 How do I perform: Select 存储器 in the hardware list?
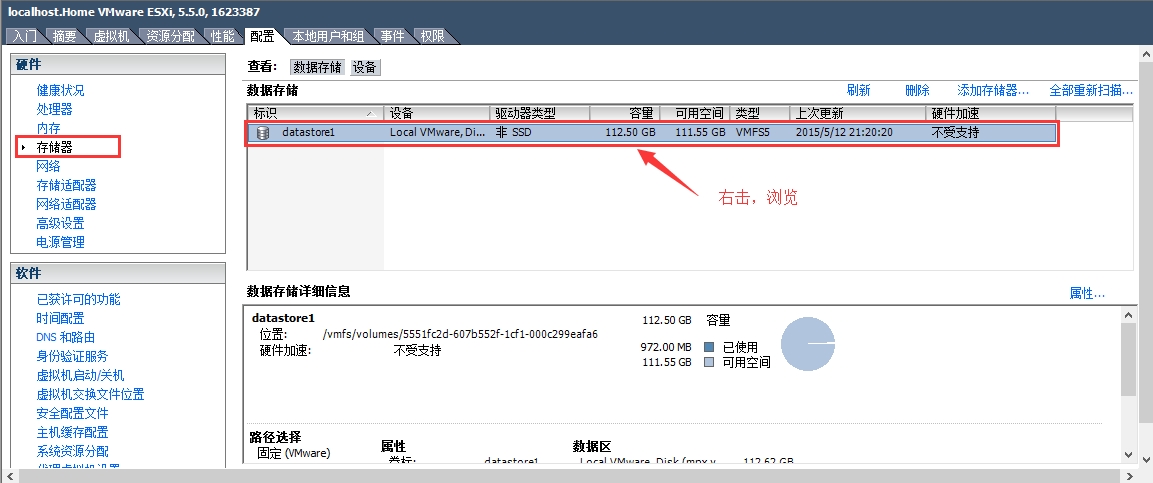pyautogui.click(x=54, y=148)
